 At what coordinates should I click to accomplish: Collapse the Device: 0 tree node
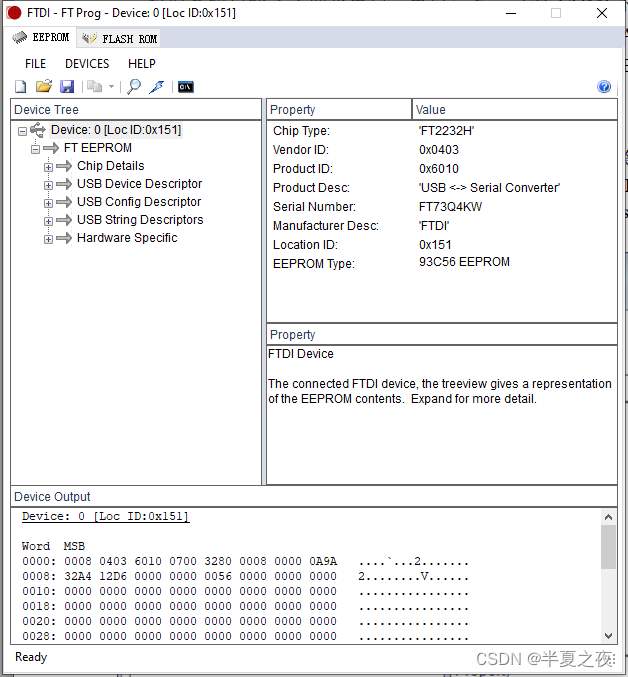point(22,131)
